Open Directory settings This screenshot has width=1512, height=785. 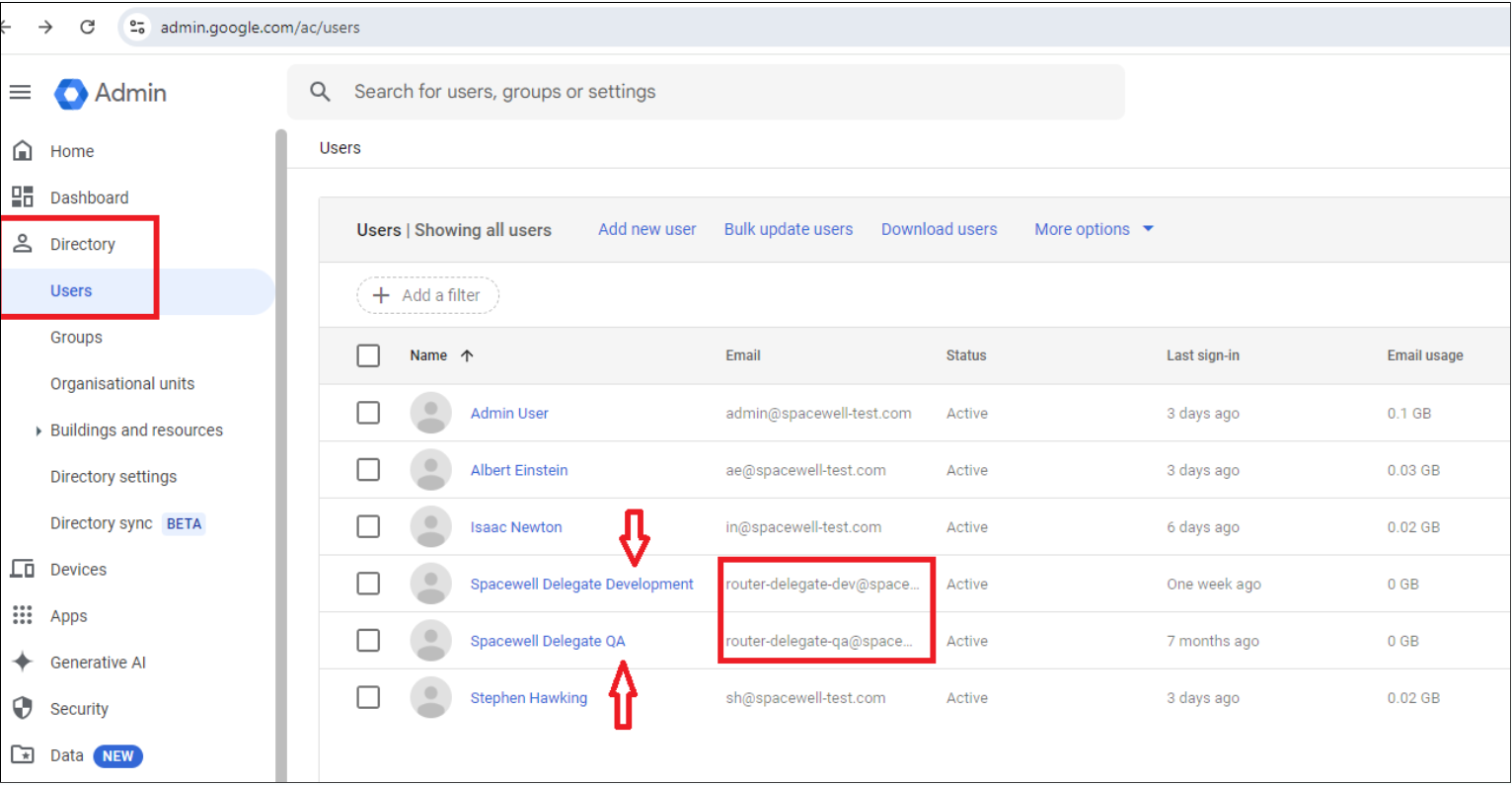pos(113,476)
